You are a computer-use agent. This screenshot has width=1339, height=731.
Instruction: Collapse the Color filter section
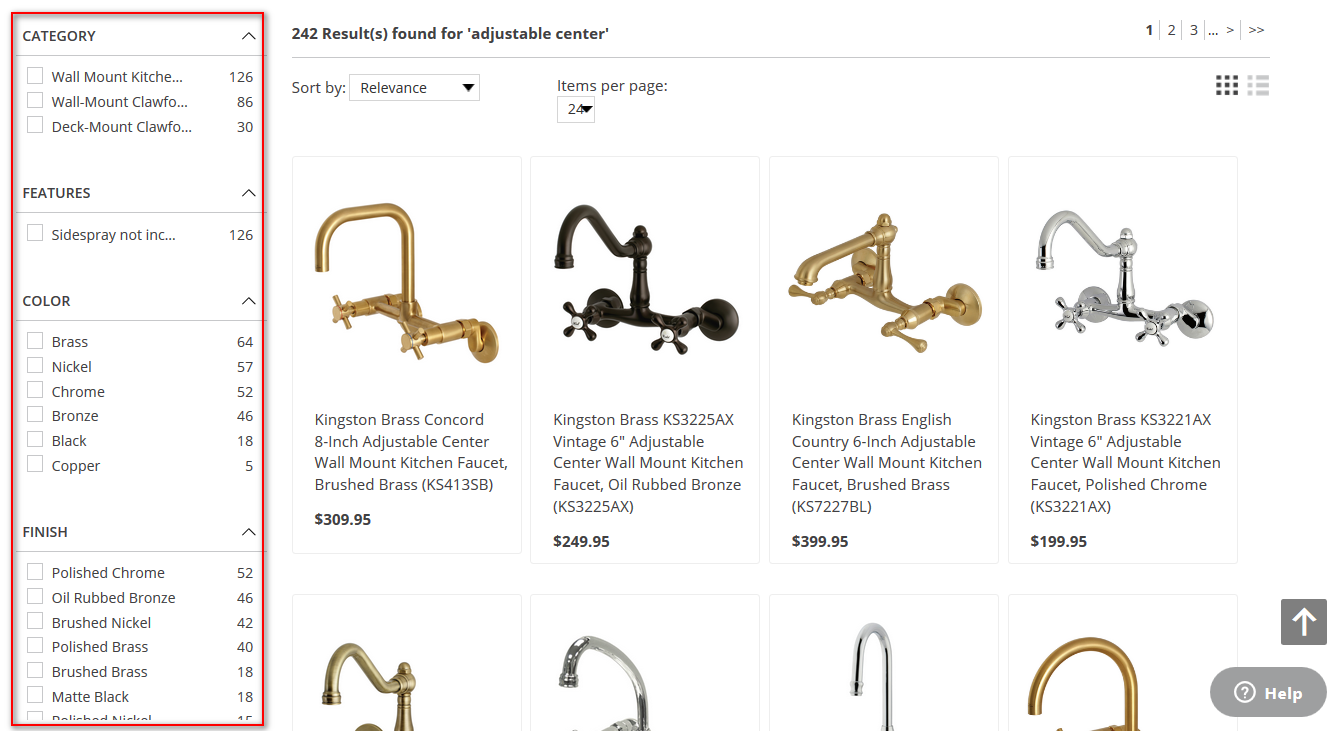[249, 301]
